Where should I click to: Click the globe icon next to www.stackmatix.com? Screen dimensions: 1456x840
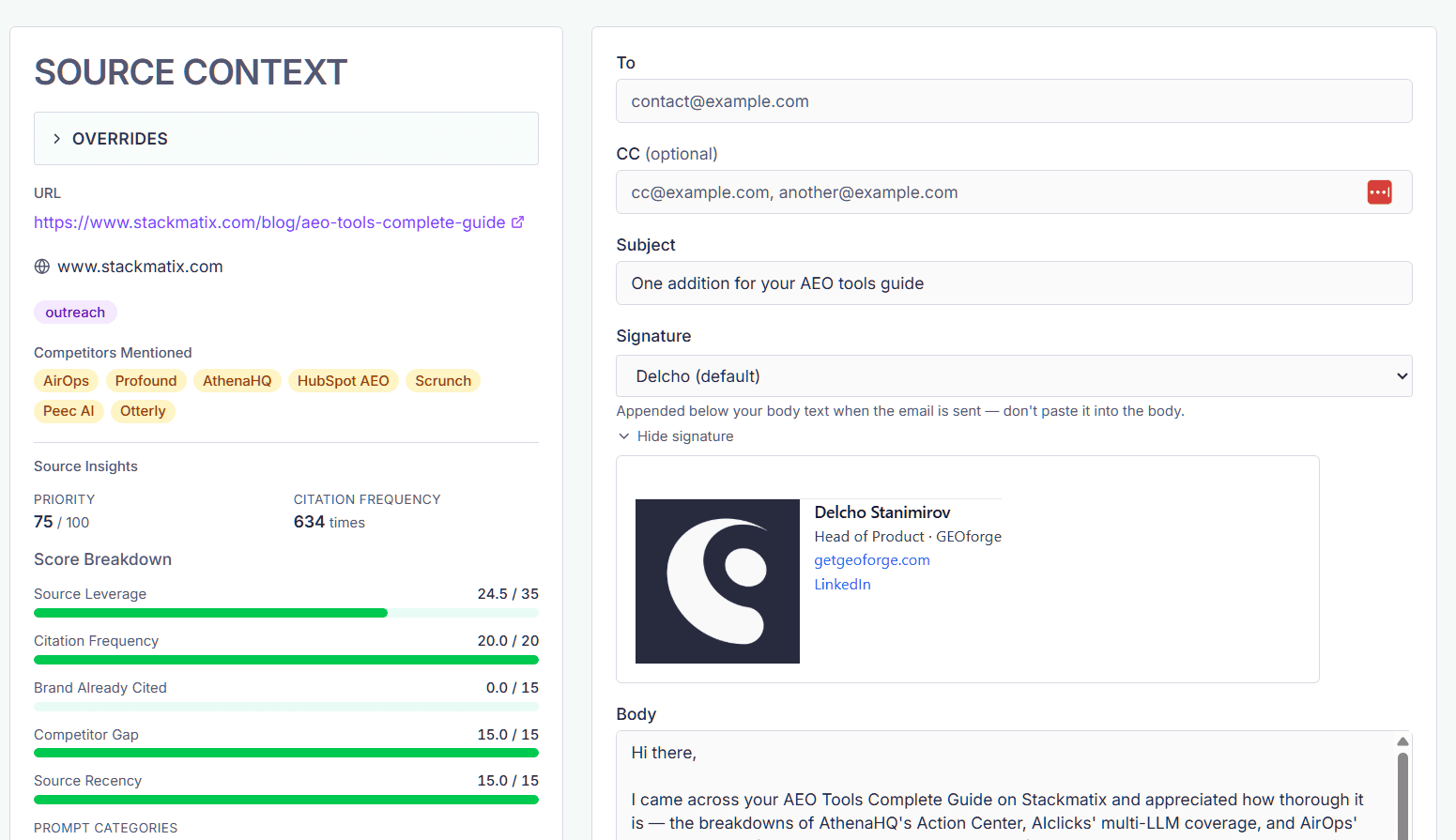[x=42, y=267]
